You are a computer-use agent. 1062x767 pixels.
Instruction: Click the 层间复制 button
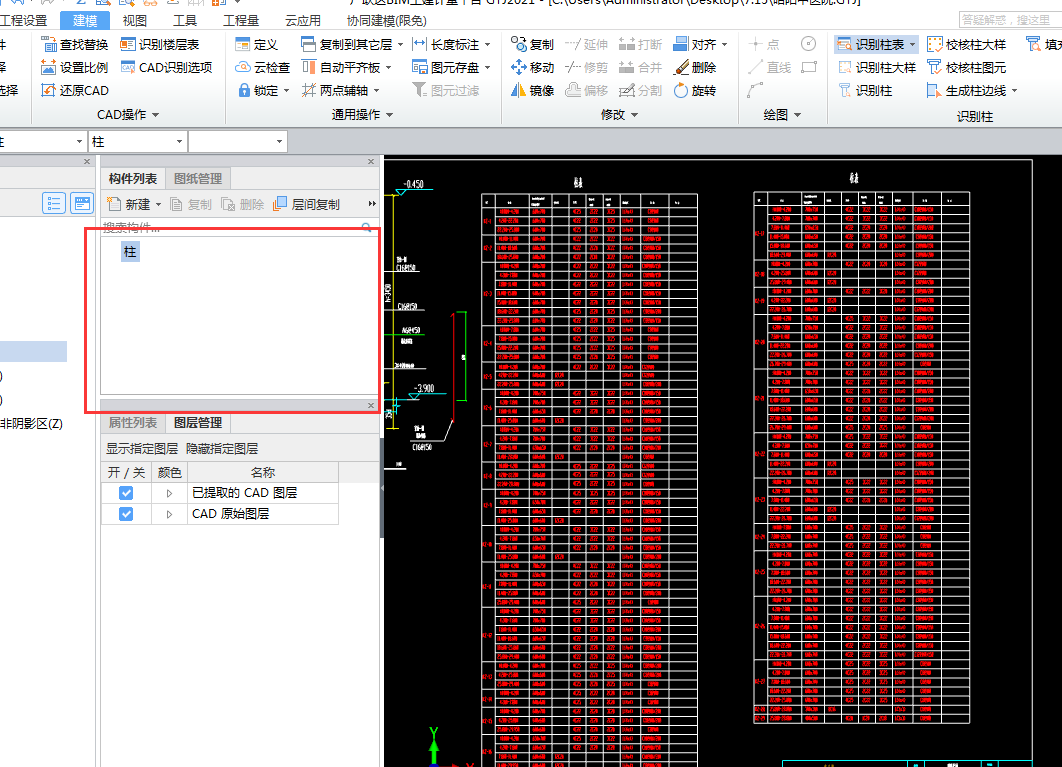306,205
